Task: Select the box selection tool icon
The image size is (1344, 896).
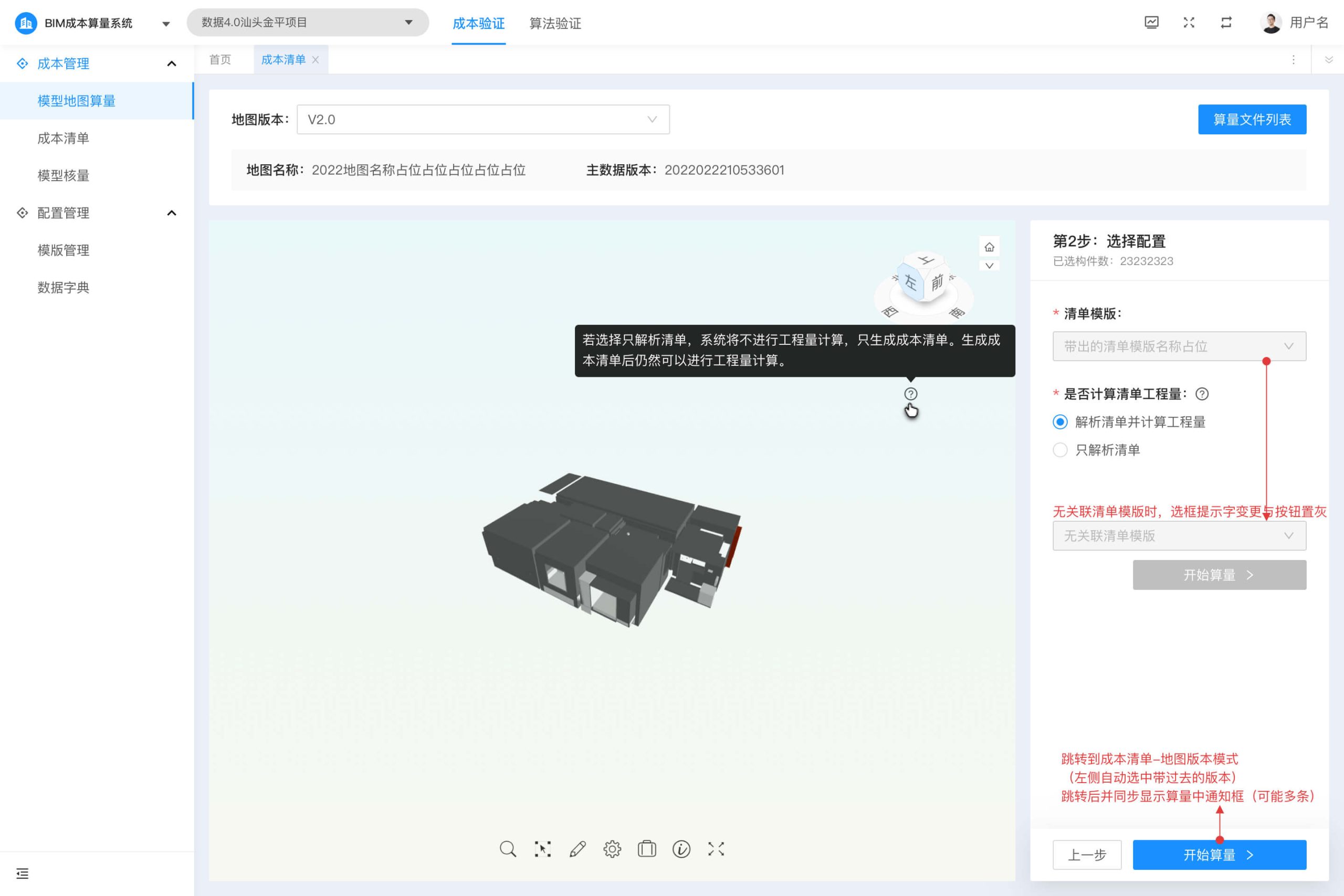Action: click(542, 849)
